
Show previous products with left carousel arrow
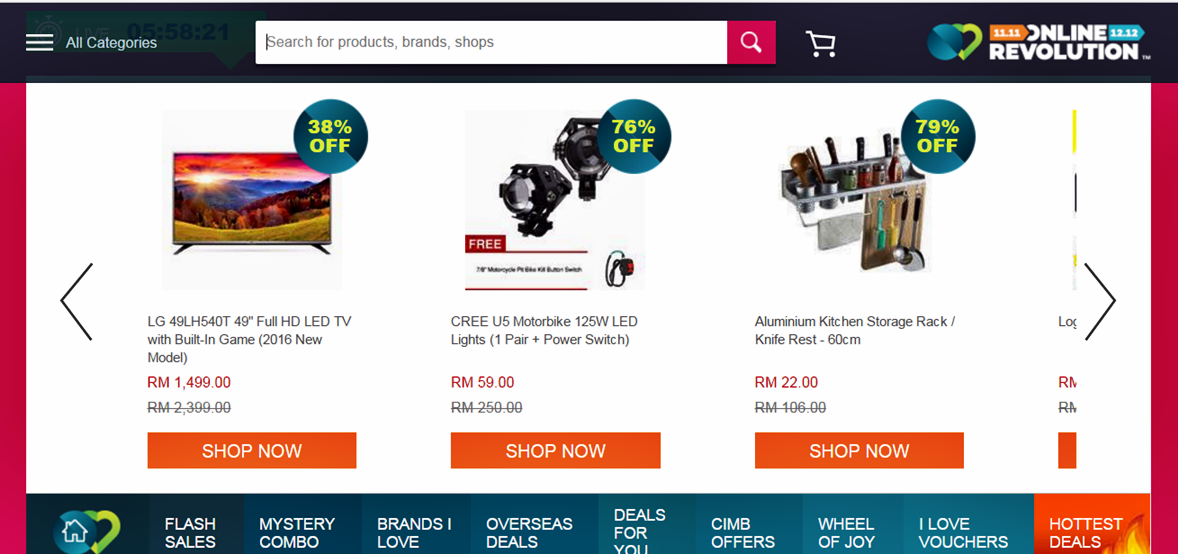[77, 301]
